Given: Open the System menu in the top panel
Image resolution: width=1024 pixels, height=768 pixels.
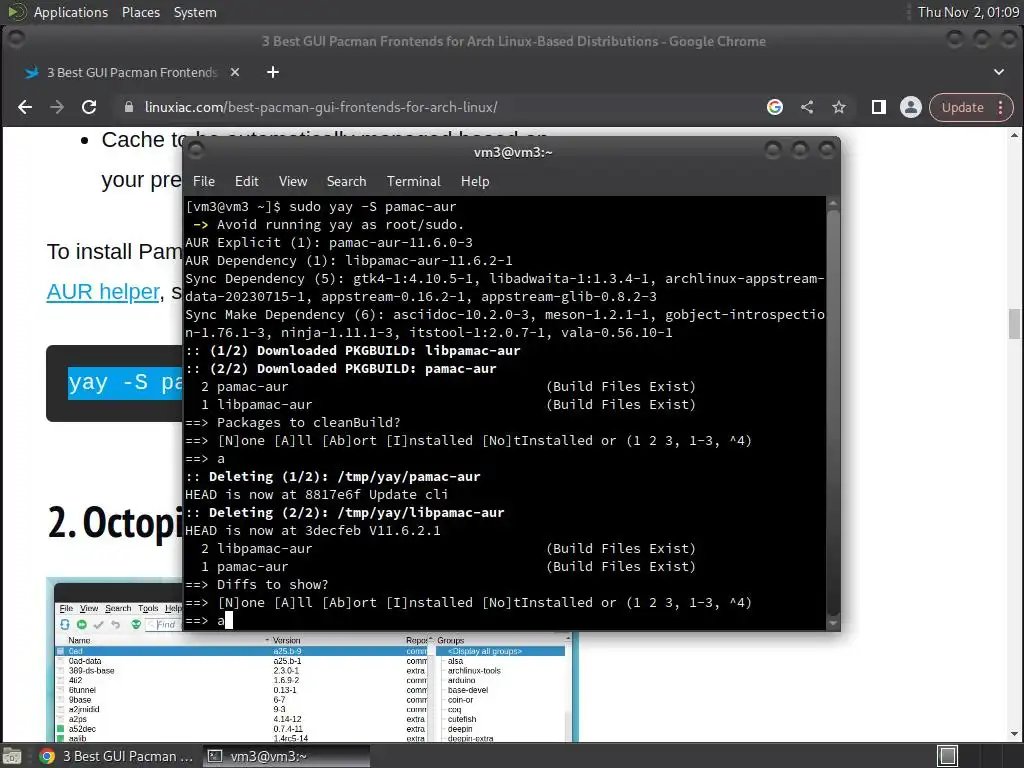Looking at the screenshot, I should click(195, 12).
